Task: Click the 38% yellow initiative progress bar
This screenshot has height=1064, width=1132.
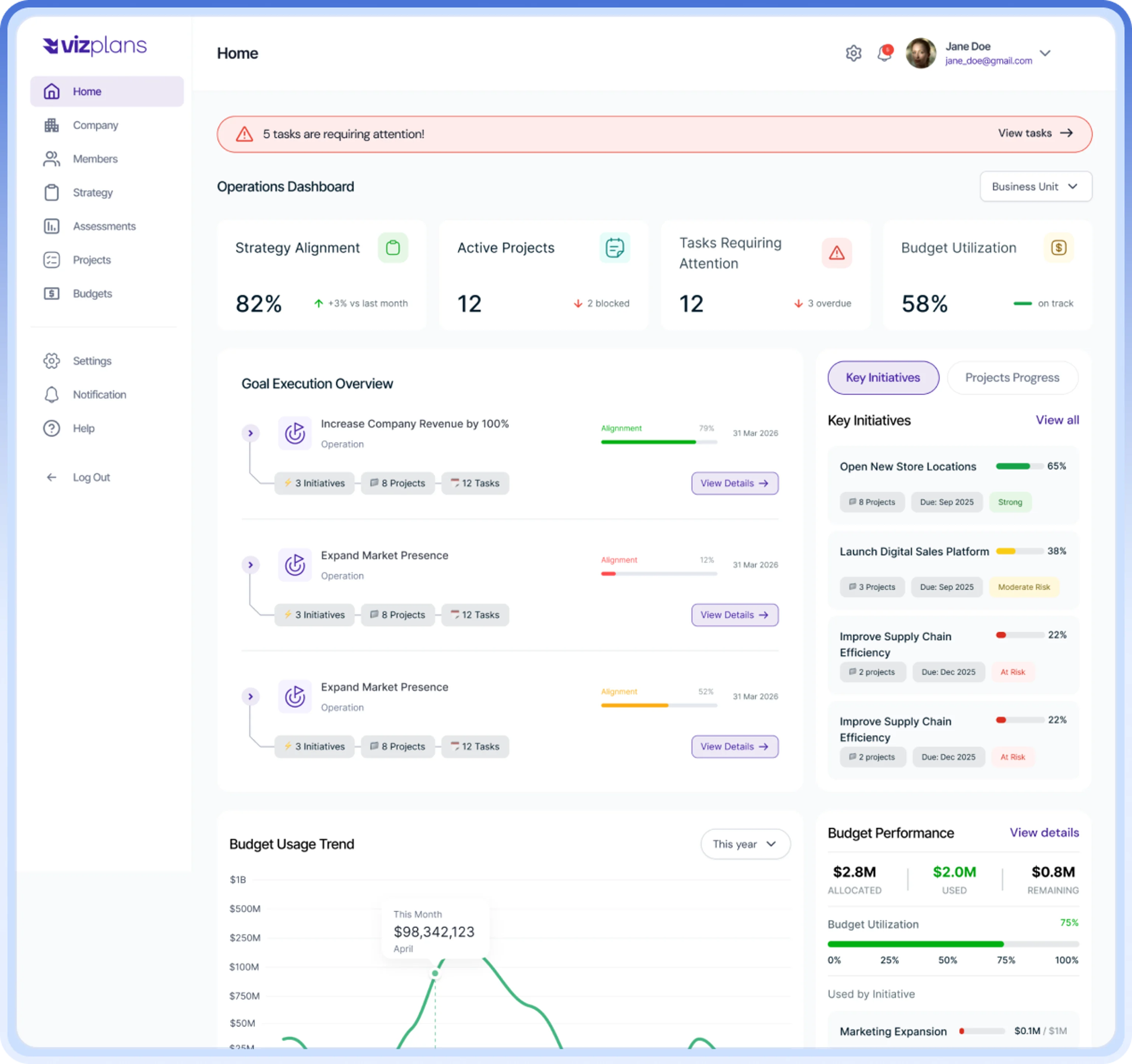Action: tap(1019, 551)
